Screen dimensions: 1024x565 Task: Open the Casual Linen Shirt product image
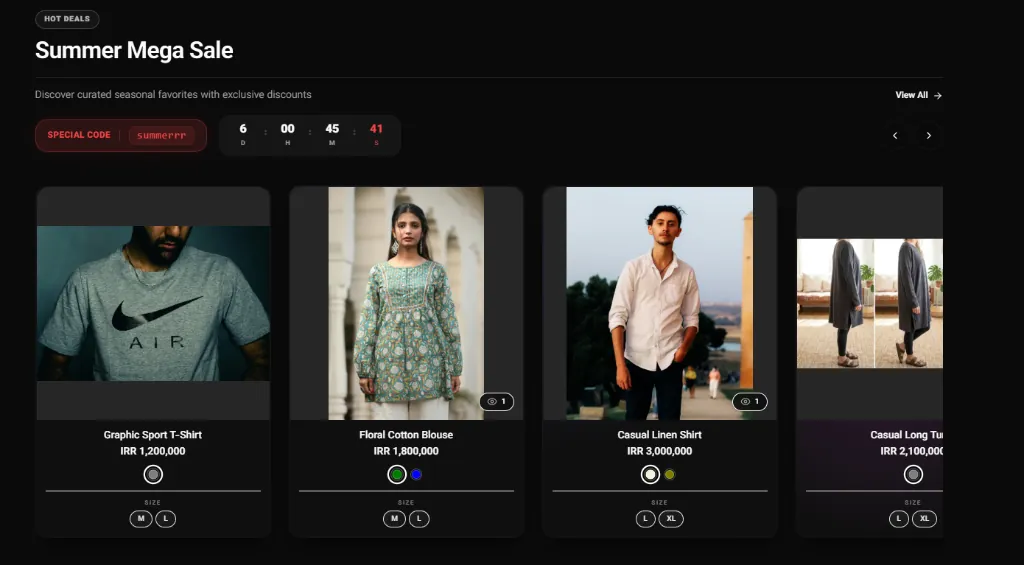pyautogui.click(x=660, y=304)
